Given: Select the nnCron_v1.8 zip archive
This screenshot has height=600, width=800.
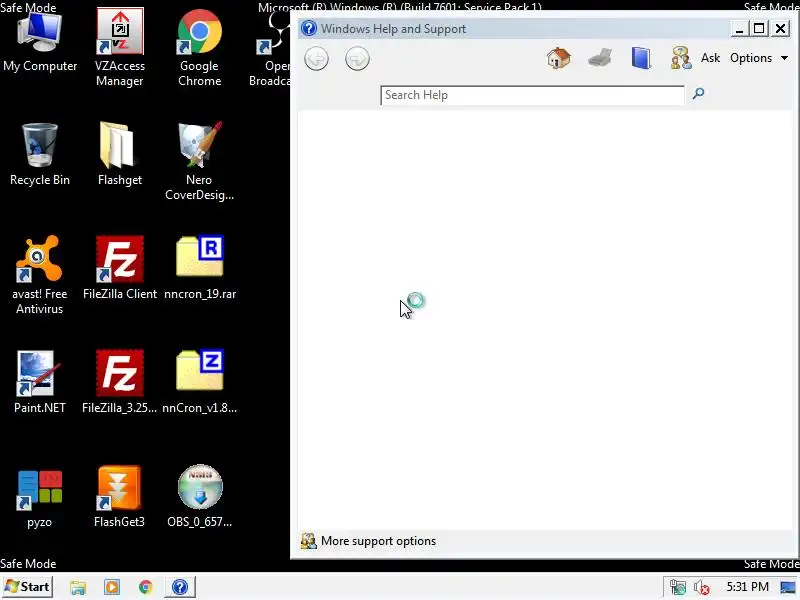Looking at the screenshot, I should [x=199, y=382].
